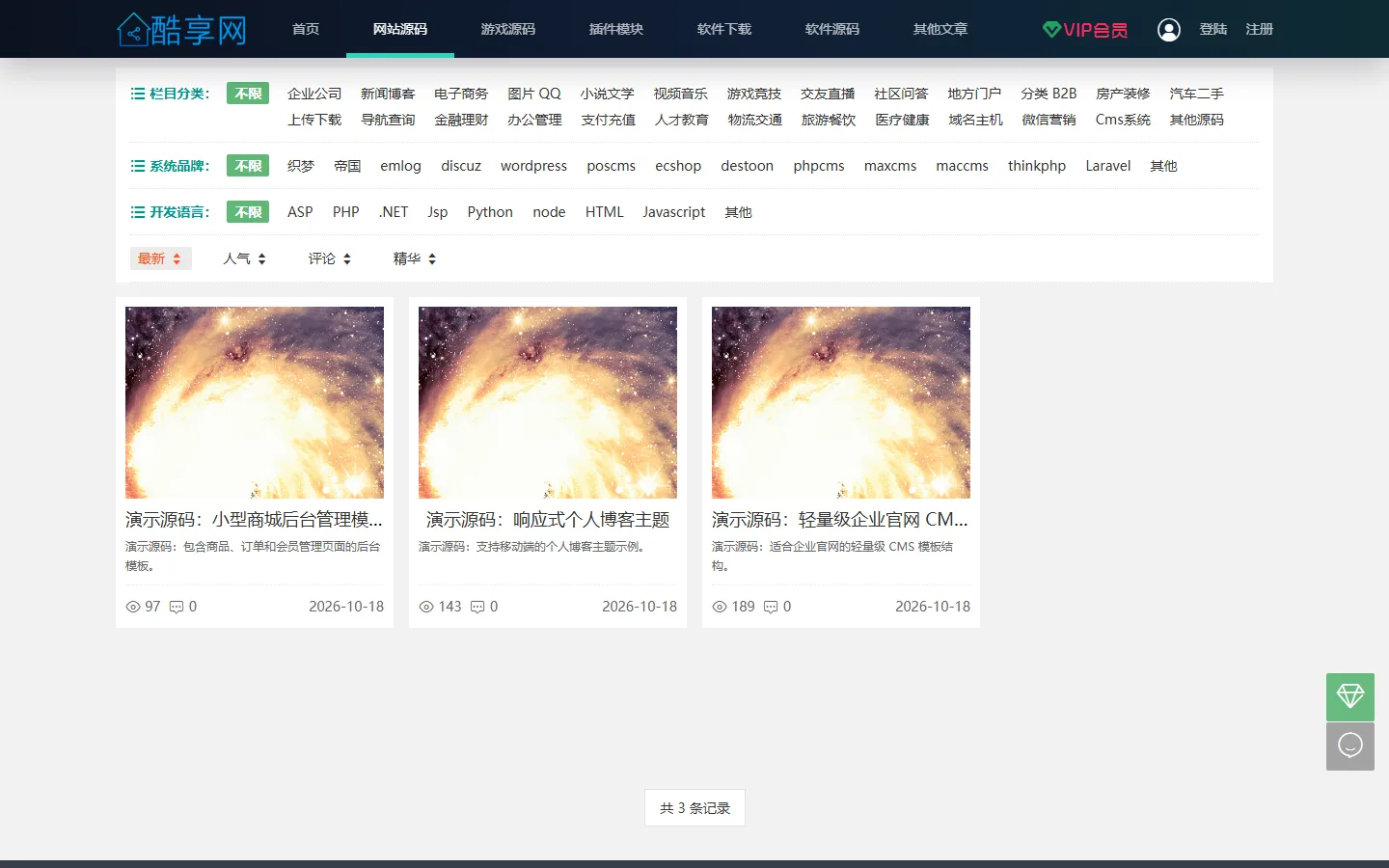Go to the 首页 nav tab
The width and height of the screenshot is (1389, 868).
[x=306, y=29]
